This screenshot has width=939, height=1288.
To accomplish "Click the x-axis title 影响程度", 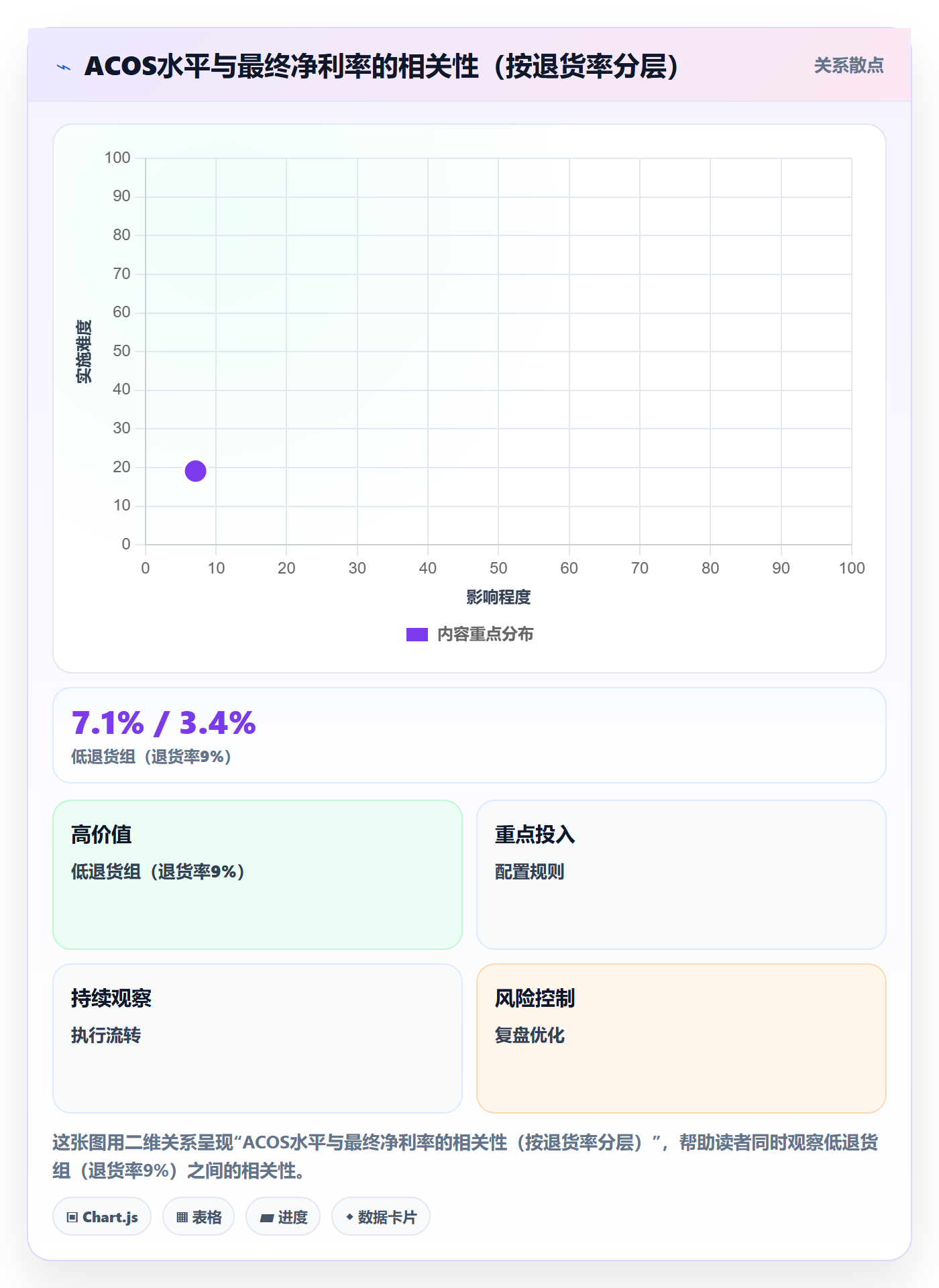I will click(x=498, y=597).
